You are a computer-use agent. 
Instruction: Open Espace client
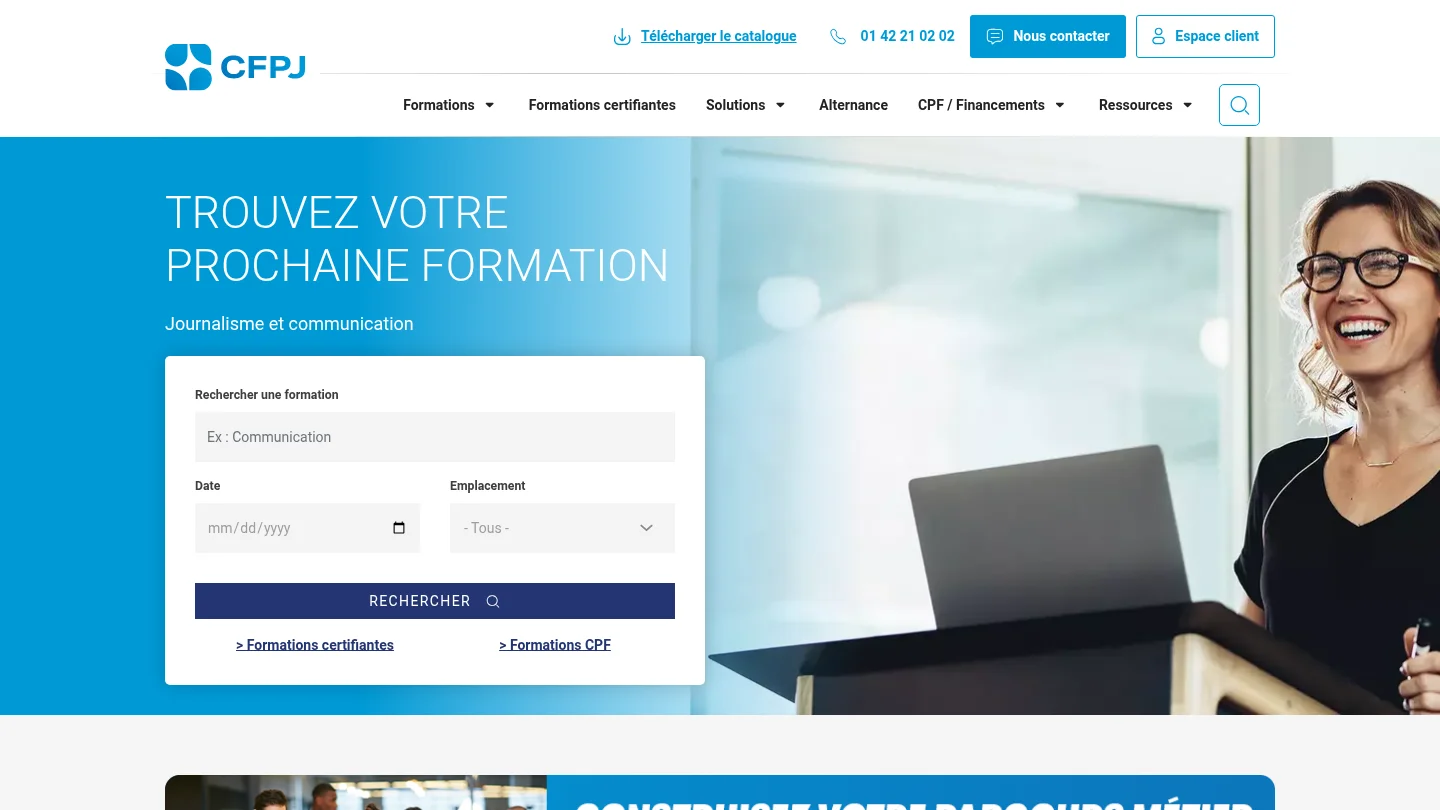[x=1205, y=36]
